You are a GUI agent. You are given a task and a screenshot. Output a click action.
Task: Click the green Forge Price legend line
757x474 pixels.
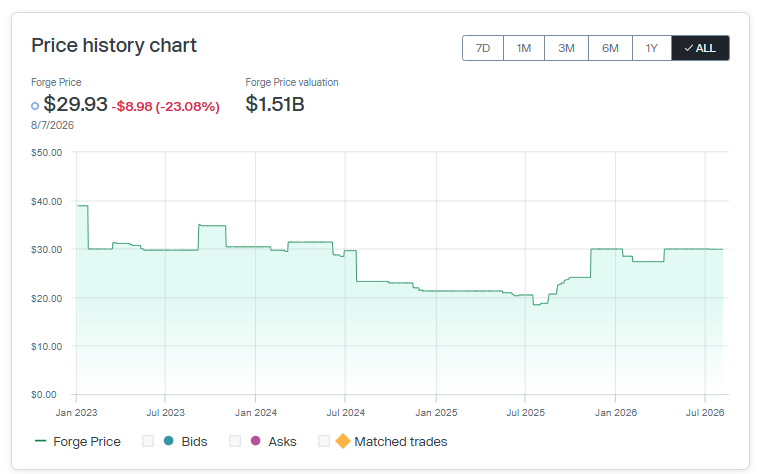(41, 441)
